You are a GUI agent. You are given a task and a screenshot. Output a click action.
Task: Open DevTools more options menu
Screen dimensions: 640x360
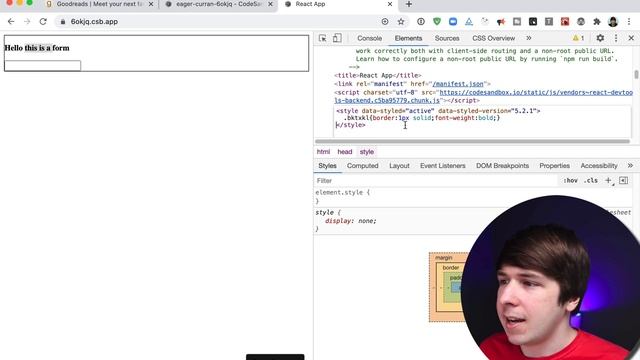tap(616, 38)
